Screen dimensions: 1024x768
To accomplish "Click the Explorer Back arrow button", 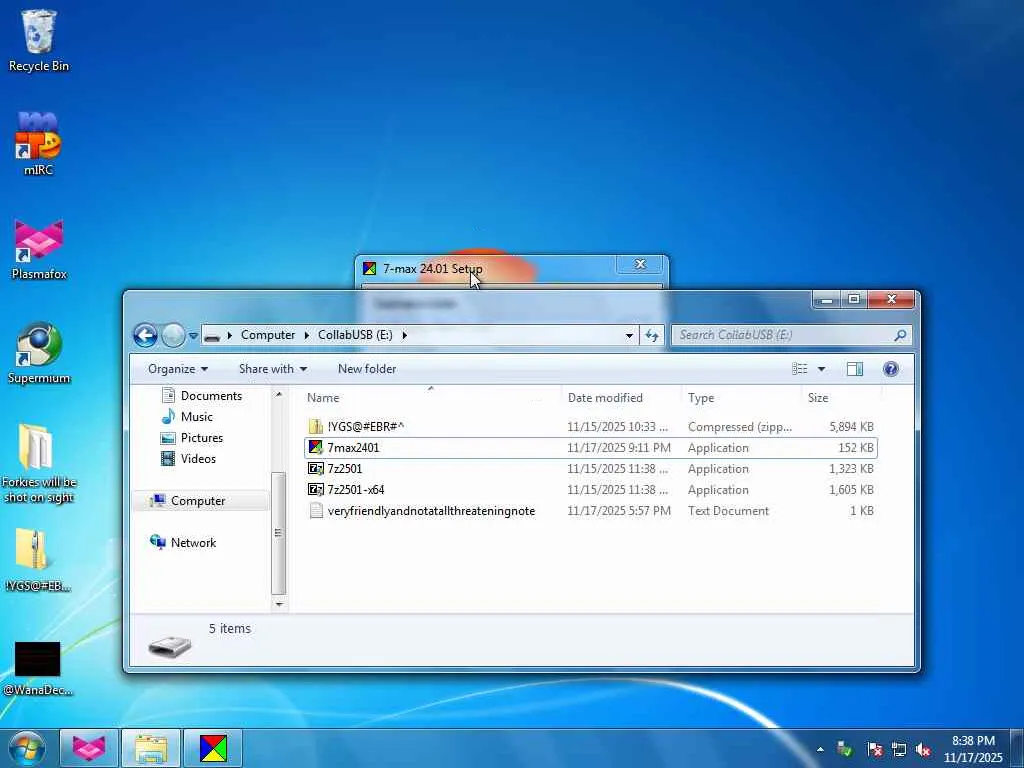I will pyautogui.click(x=145, y=336).
